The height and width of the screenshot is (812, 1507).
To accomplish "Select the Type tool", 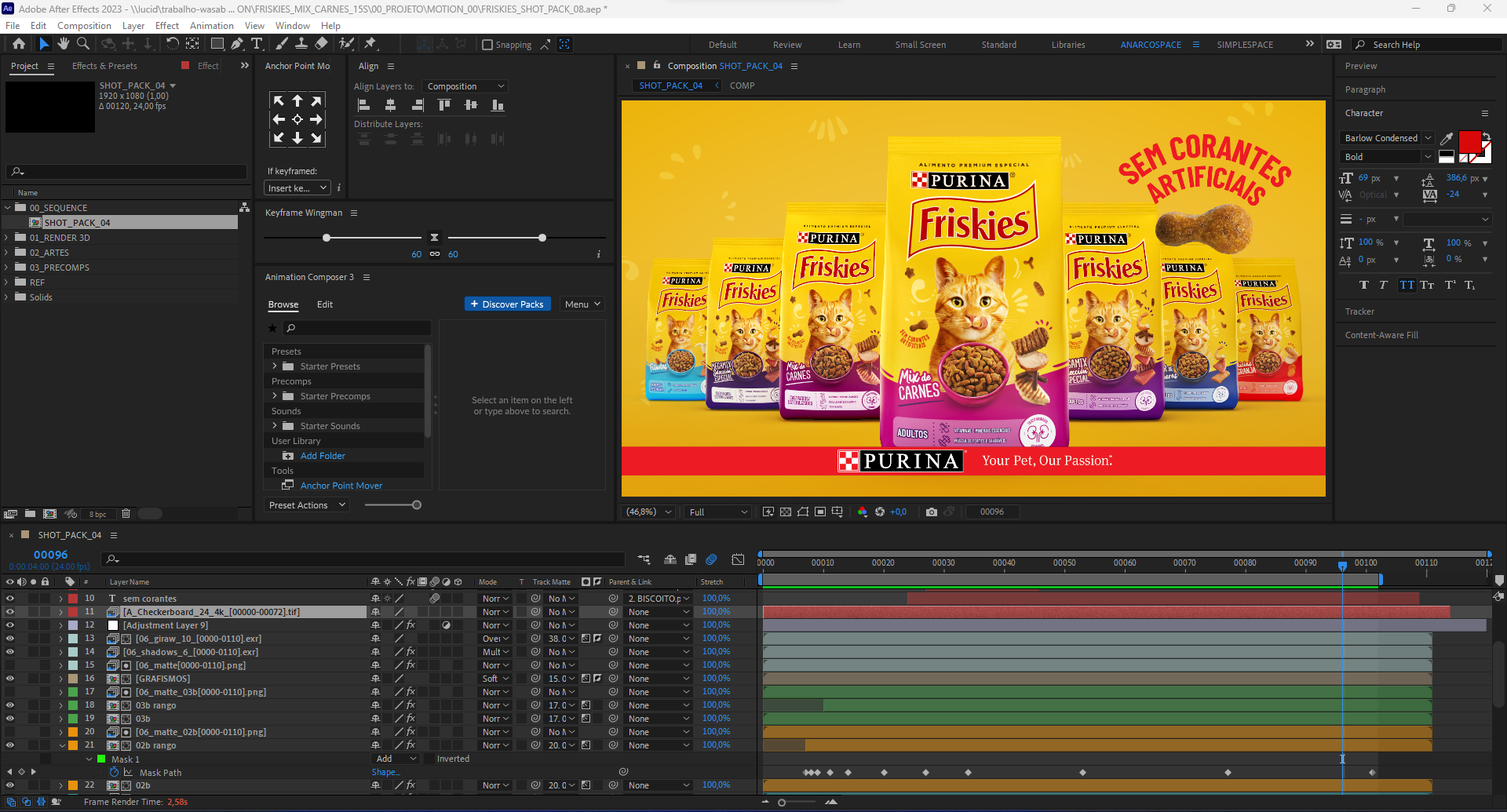I will point(257,44).
